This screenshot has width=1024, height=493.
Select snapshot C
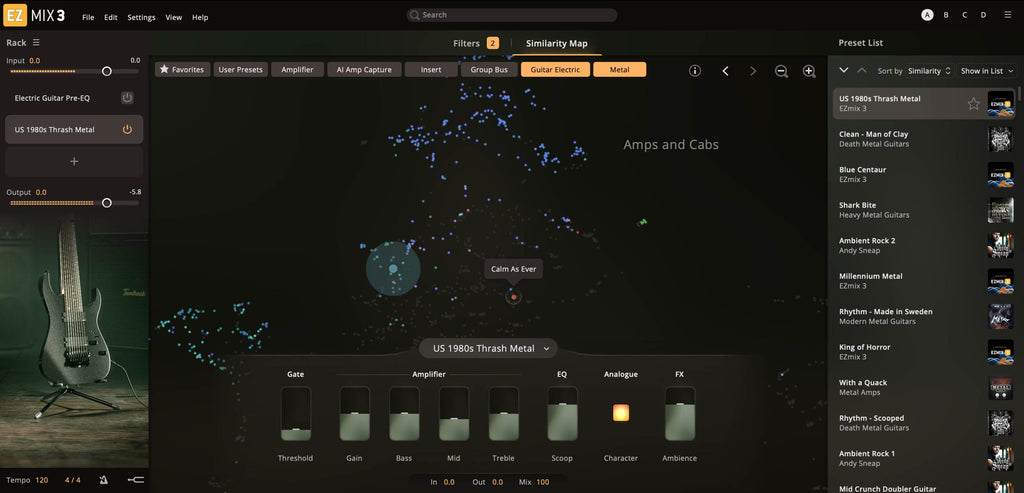click(x=965, y=15)
